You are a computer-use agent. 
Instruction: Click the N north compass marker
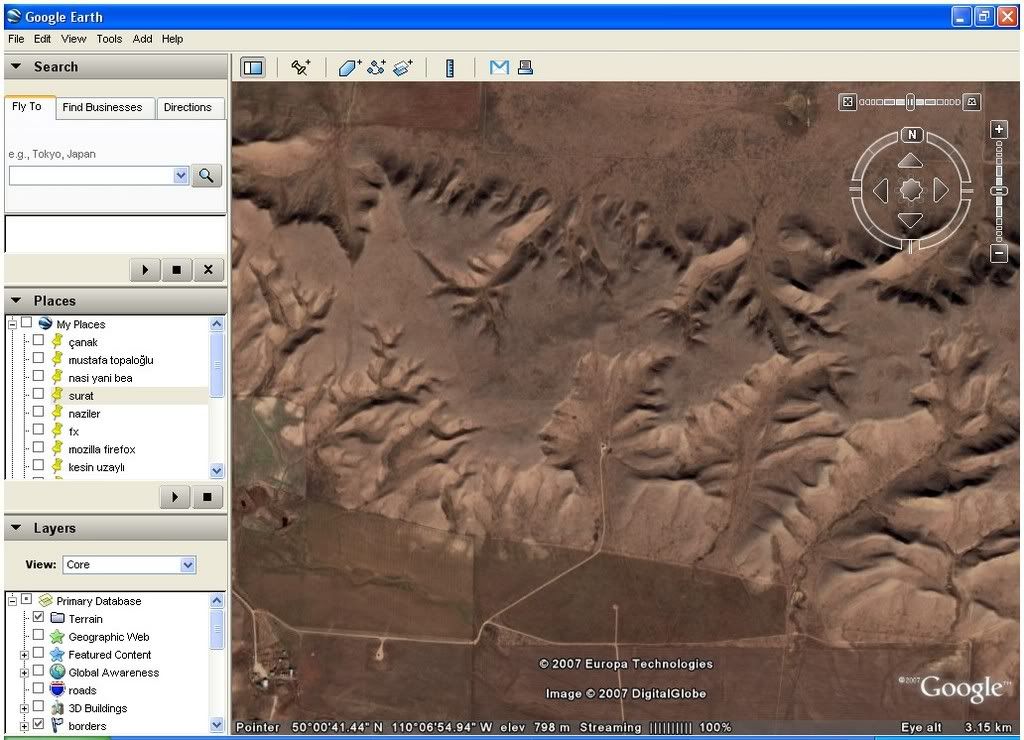[912, 135]
